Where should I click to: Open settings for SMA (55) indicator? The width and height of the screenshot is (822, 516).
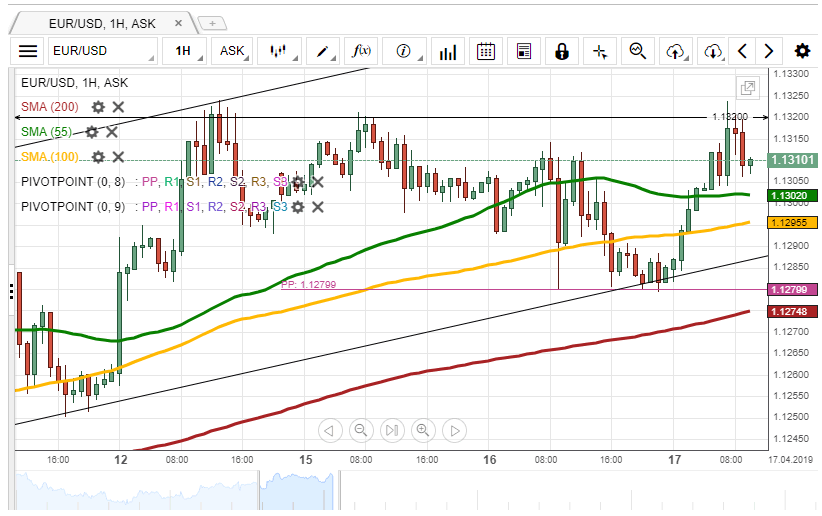pos(92,132)
